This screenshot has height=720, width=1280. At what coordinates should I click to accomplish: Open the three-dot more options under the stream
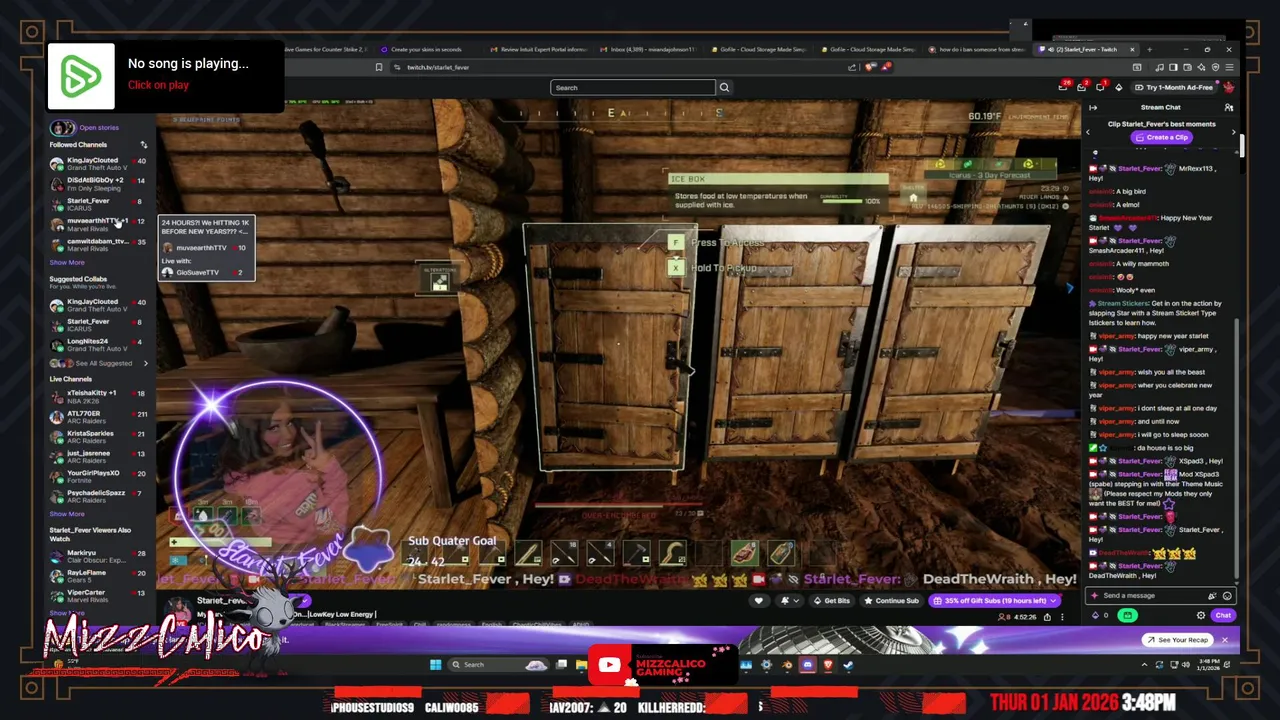pyautogui.click(x=1062, y=617)
